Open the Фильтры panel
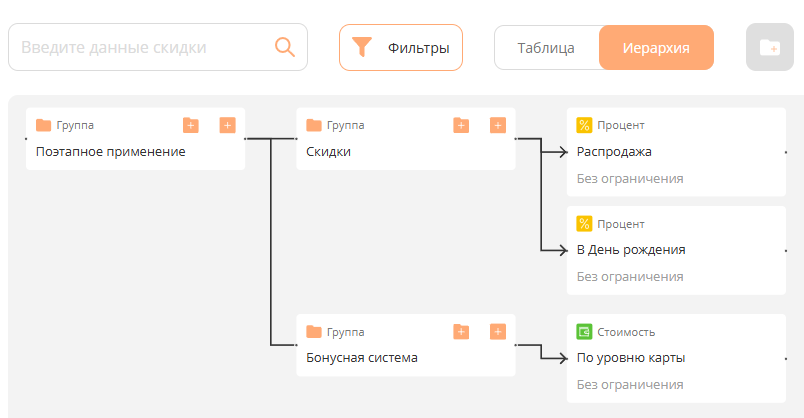 [401, 47]
